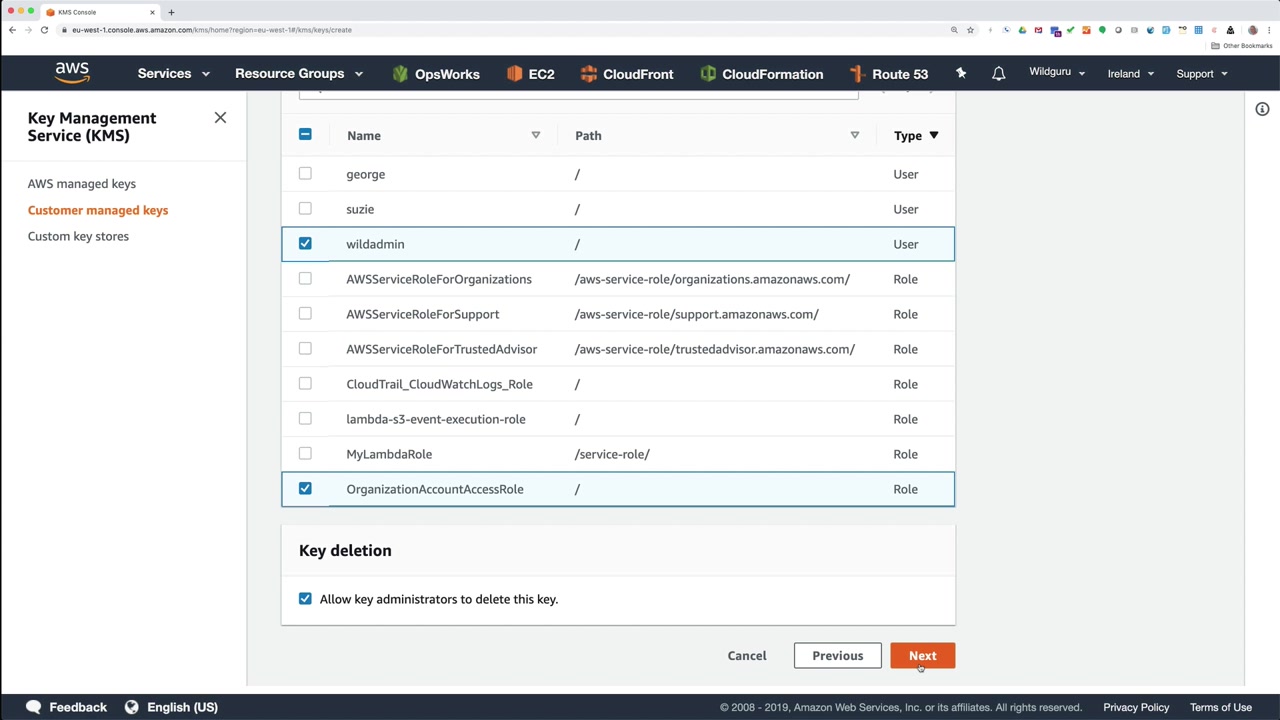
Task: Select the MyLambdaRole checkbox
Action: coord(305,454)
